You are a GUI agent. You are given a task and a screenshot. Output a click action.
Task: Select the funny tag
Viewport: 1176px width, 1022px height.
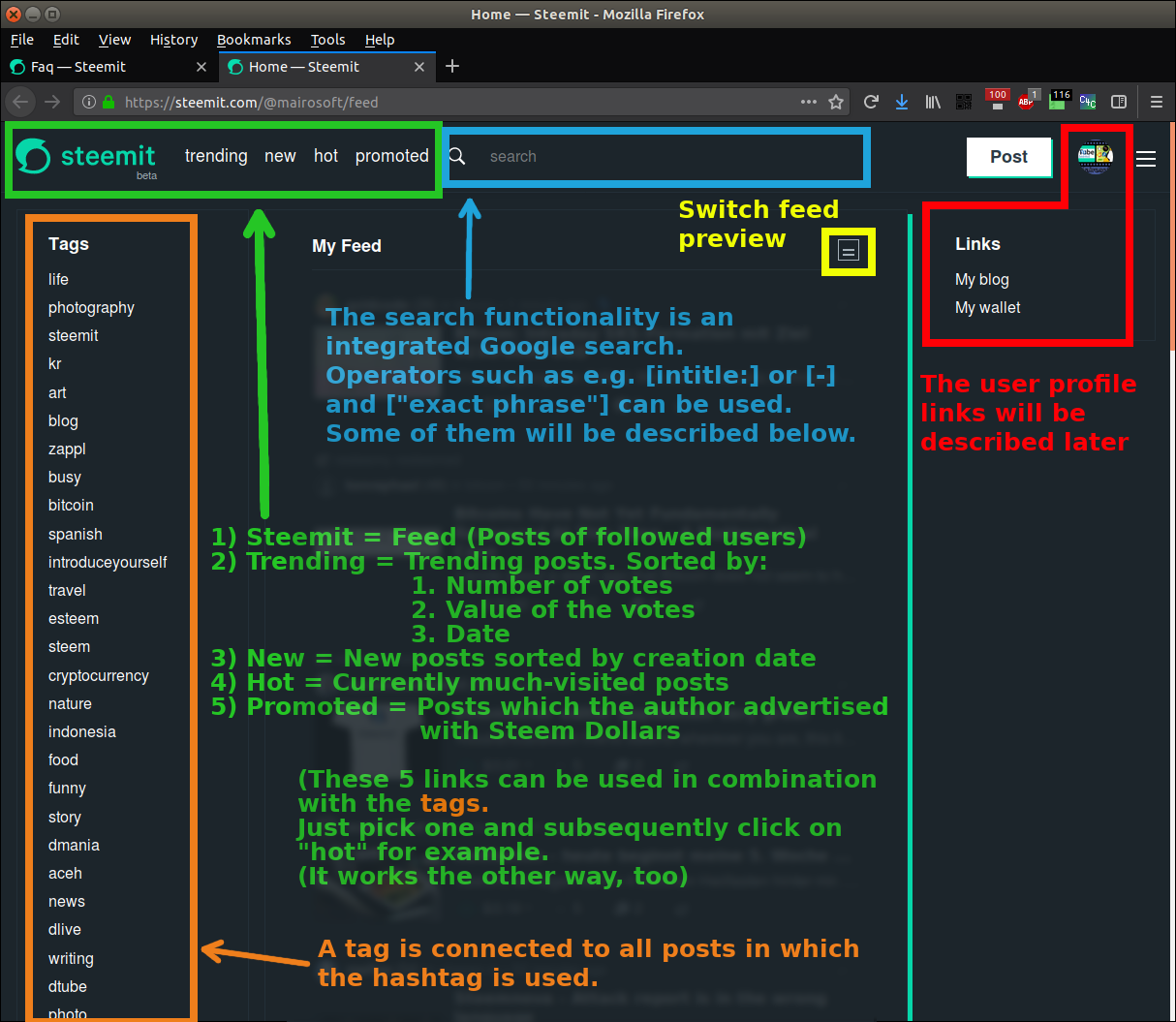pos(67,788)
